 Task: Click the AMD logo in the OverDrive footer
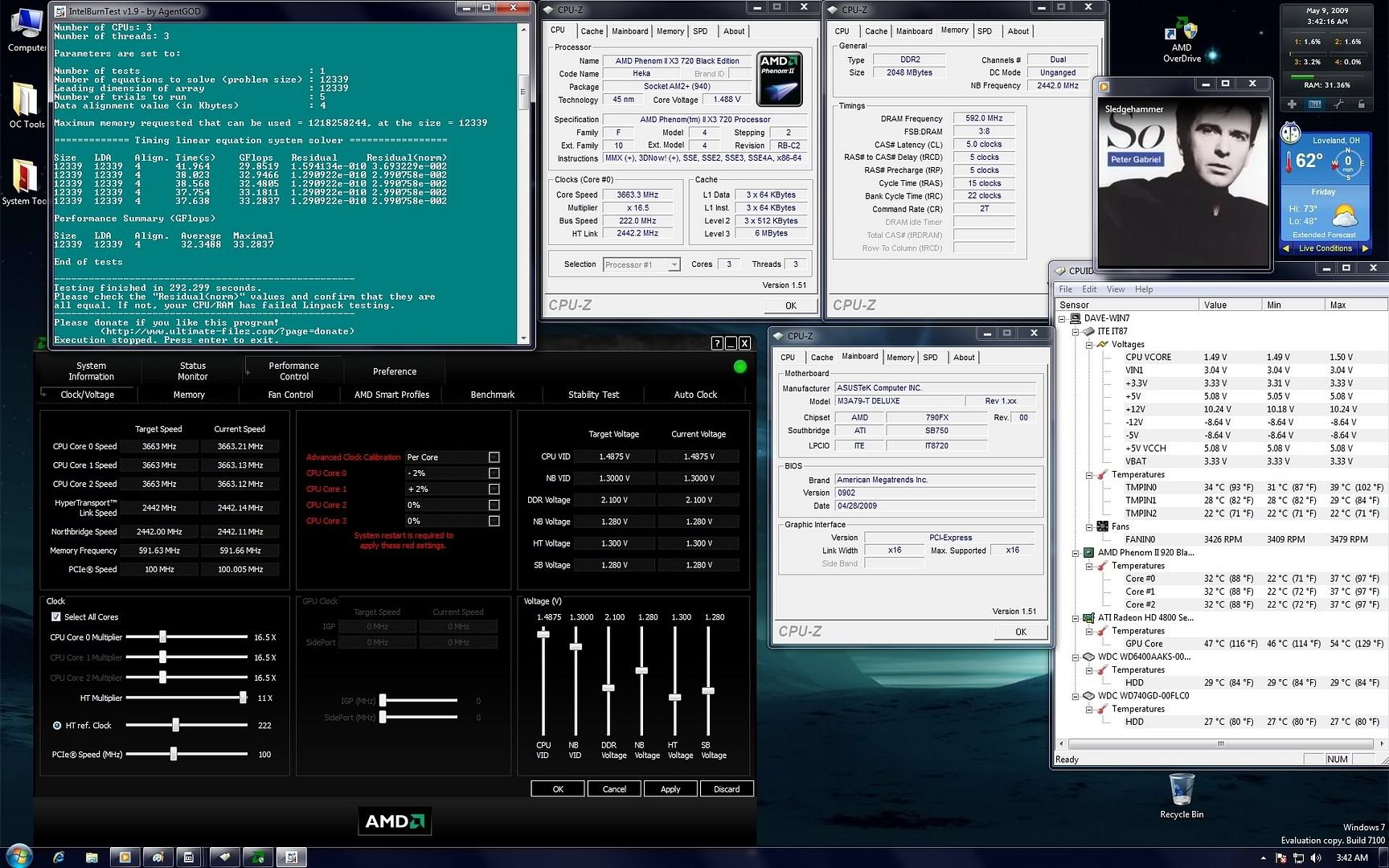point(395,821)
